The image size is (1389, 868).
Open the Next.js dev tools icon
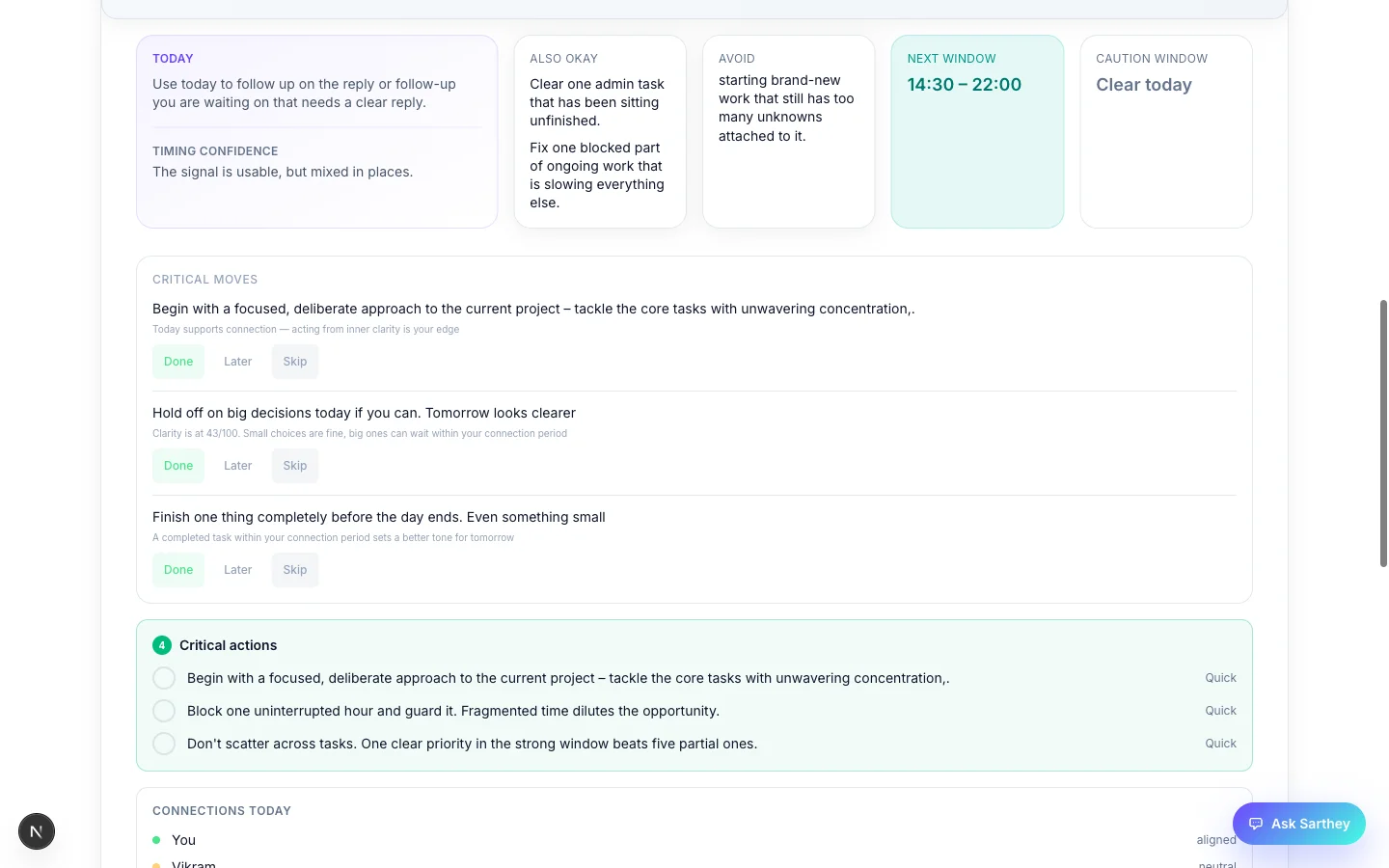[37, 831]
